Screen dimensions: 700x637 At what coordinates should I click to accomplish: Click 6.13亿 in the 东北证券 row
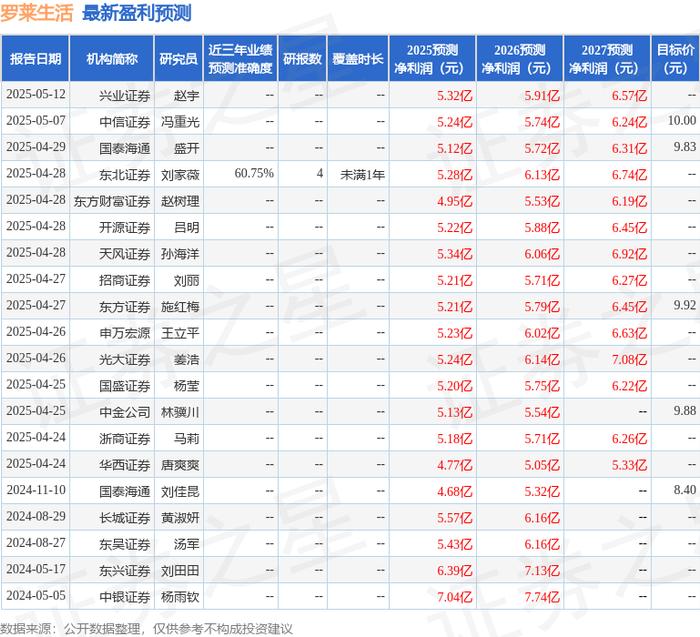[x=542, y=175]
